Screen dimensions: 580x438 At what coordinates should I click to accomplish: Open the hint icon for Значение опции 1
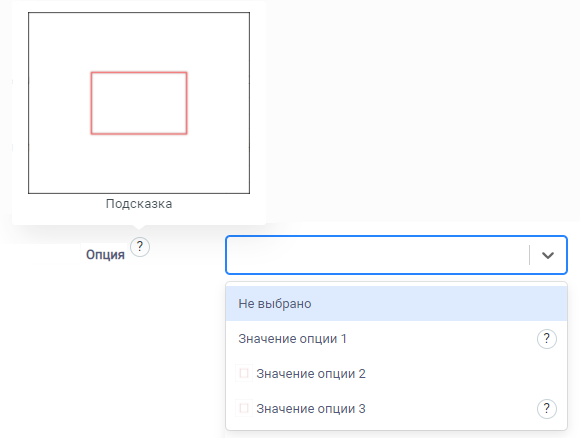pos(547,339)
